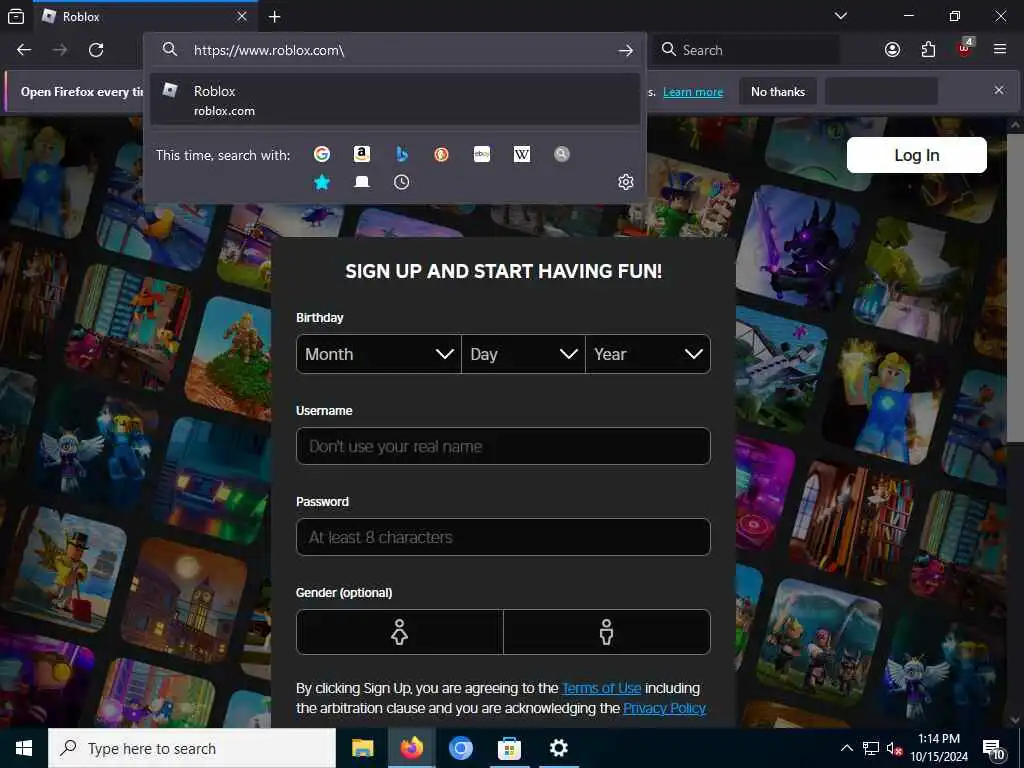1024x768 pixels.
Task: Search this time with eBay
Action: click(x=482, y=154)
